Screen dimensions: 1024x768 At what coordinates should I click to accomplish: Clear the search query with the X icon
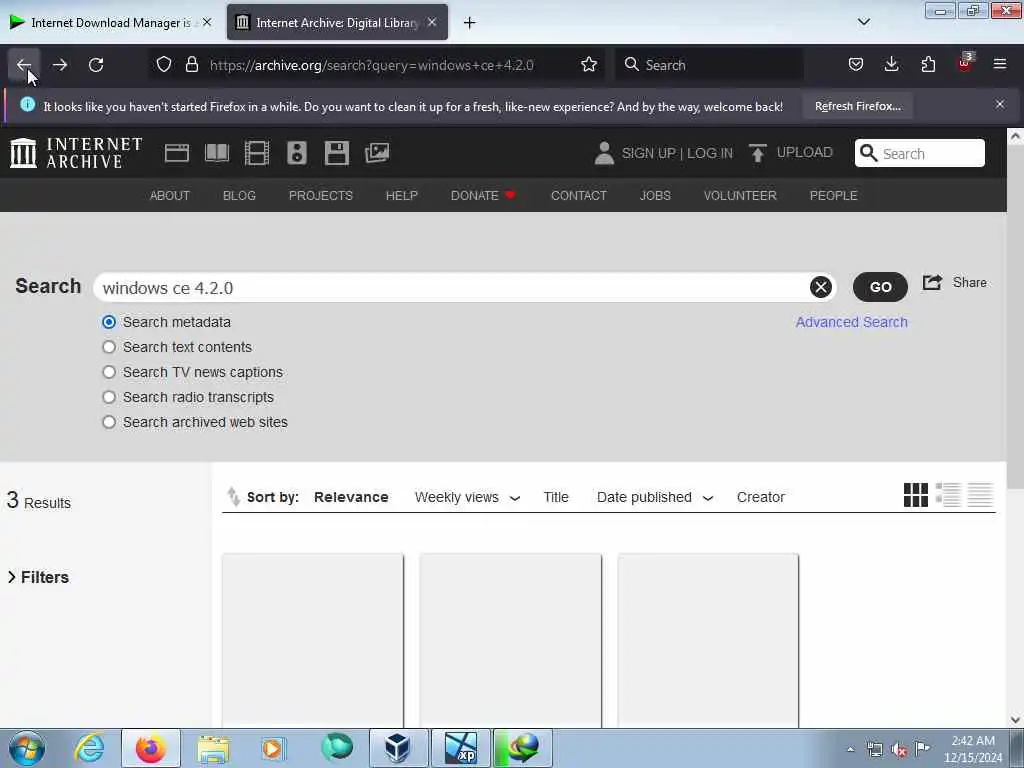821,287
